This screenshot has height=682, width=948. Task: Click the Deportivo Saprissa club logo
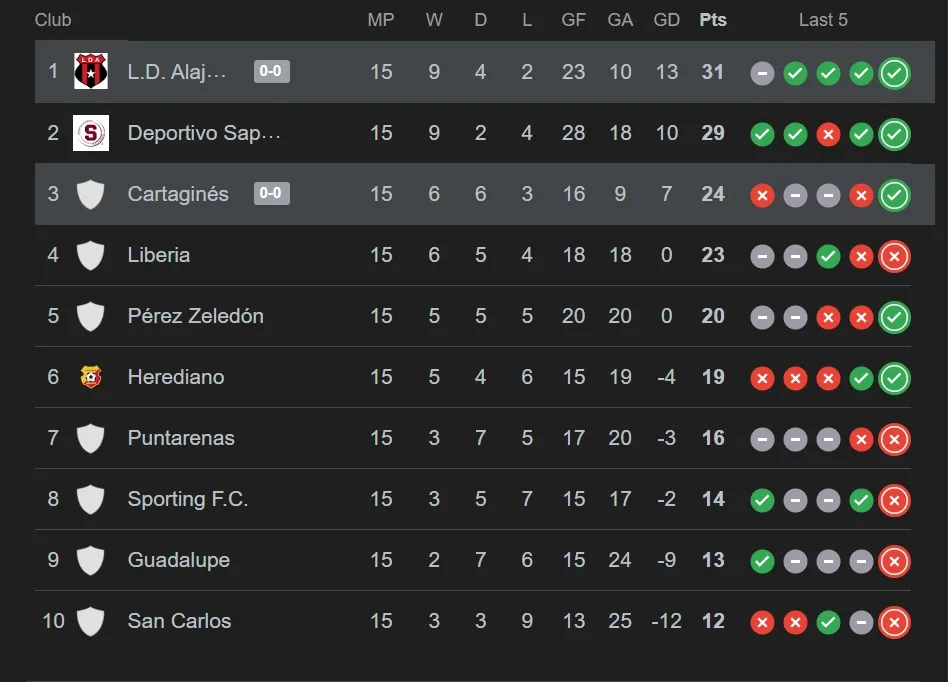[x=91, y=133]
